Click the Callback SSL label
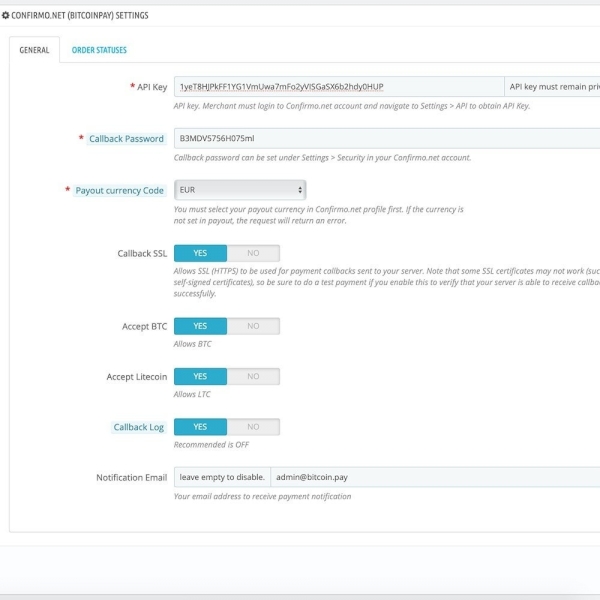This screenshot has height=600, width=600. pos(142,254)
